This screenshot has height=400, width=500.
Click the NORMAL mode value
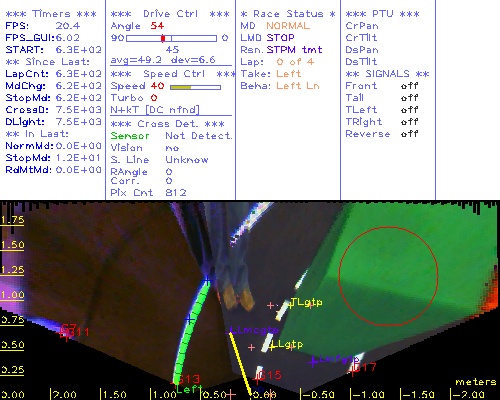pyautogui.click(x=288, y=26)
